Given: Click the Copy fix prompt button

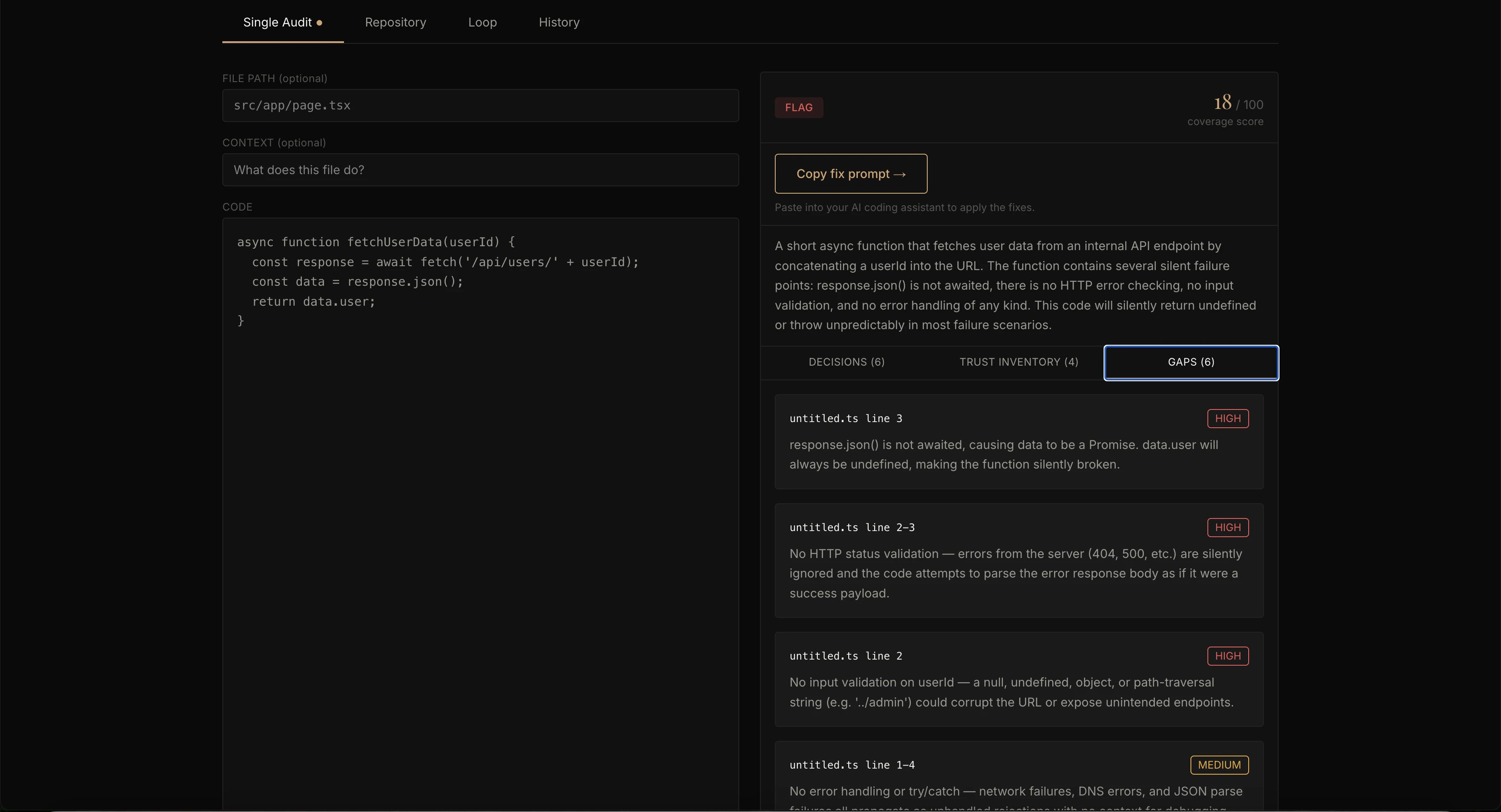Looking at the screenshot, I should [851, 174].
